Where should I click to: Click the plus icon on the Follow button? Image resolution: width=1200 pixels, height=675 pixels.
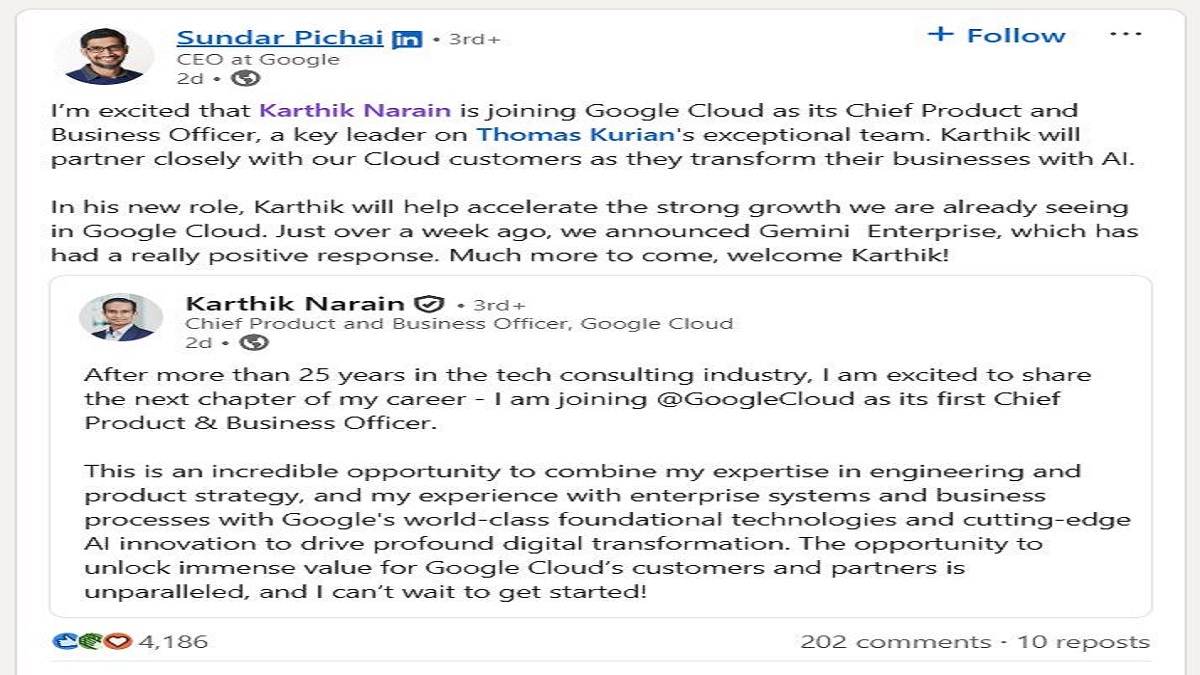pos(941,34)
